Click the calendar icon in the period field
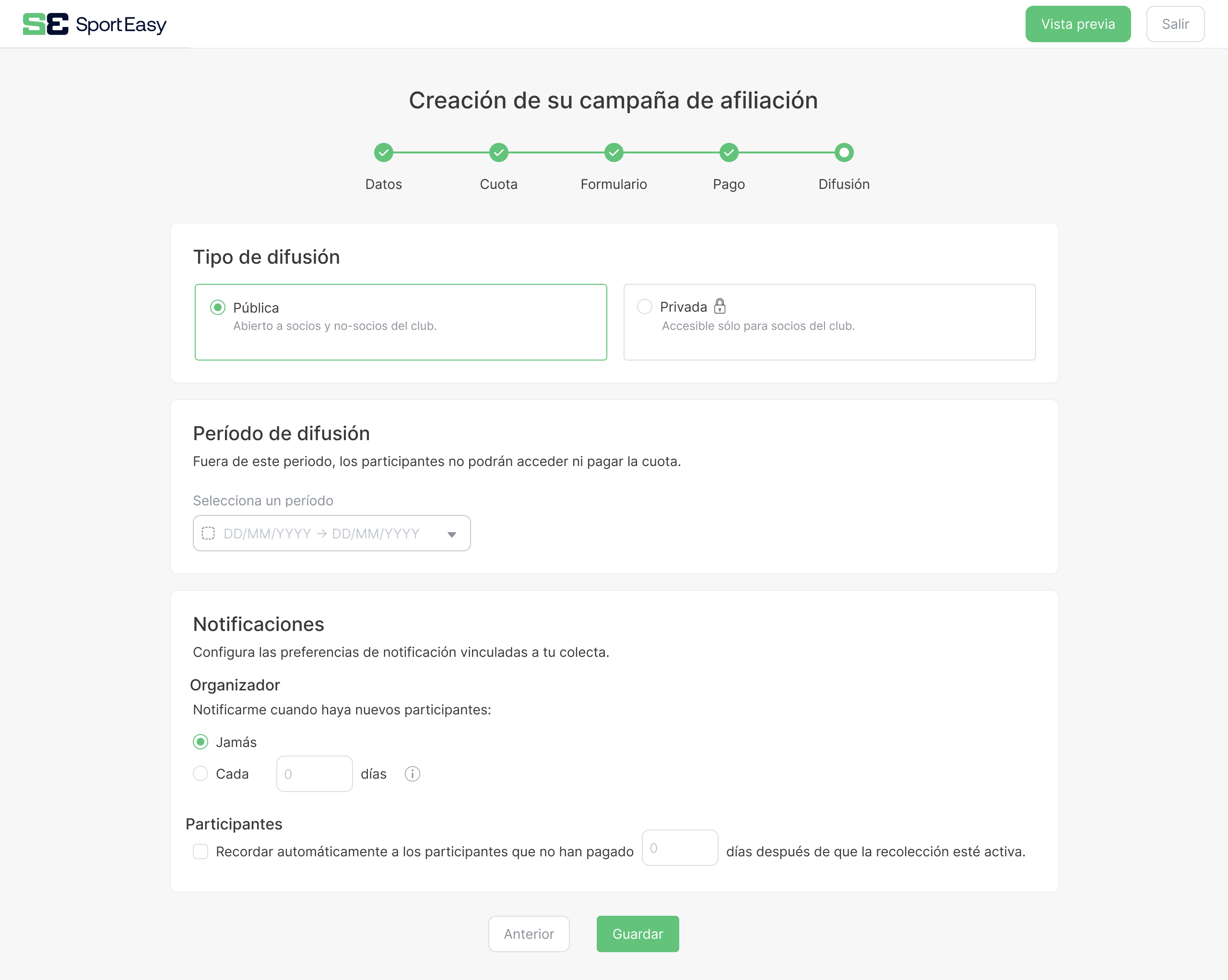1228x980 pixels. click(x=209, y=533)
